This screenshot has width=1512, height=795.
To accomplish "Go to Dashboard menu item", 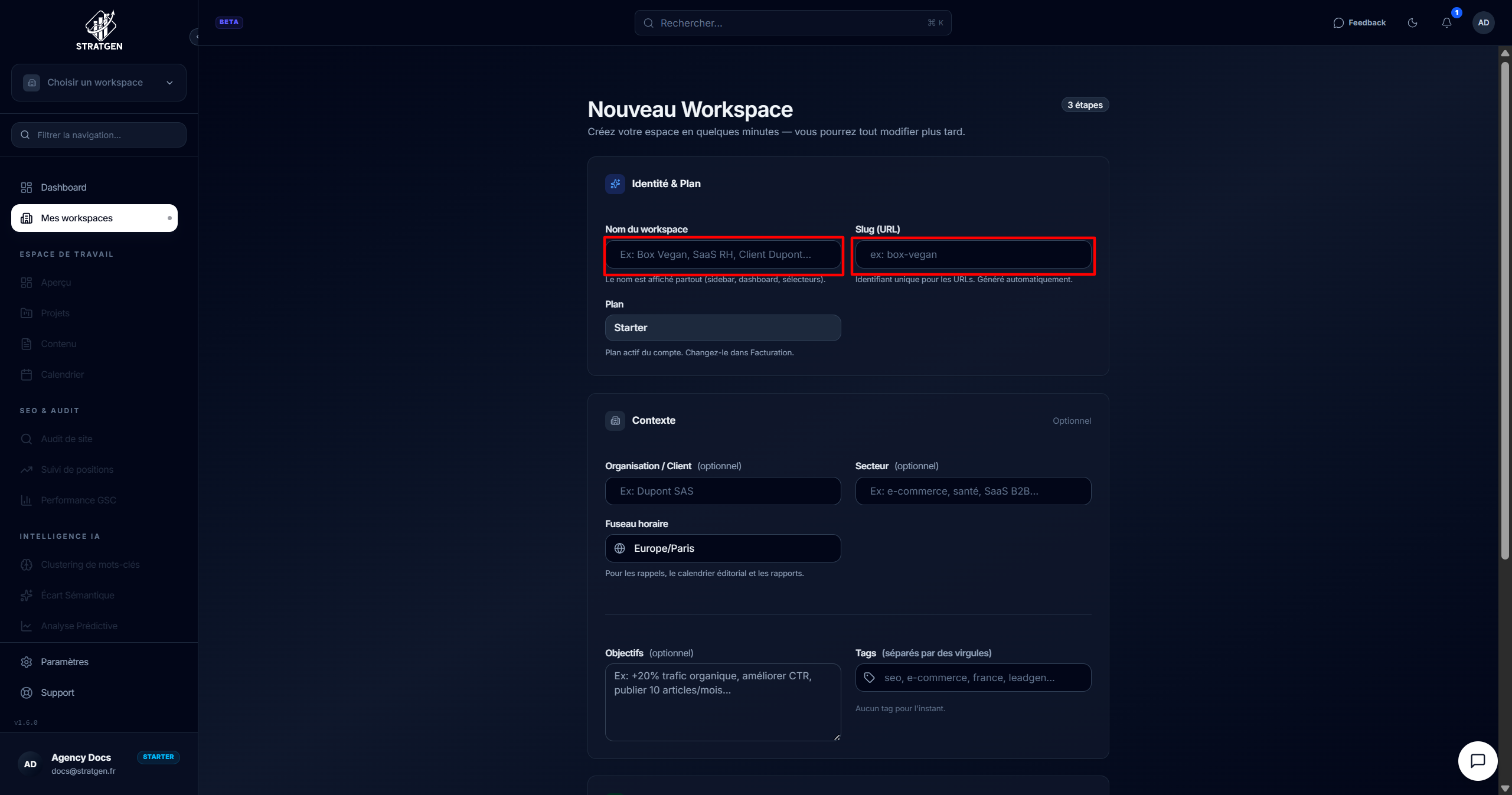I will coord(64,188).
